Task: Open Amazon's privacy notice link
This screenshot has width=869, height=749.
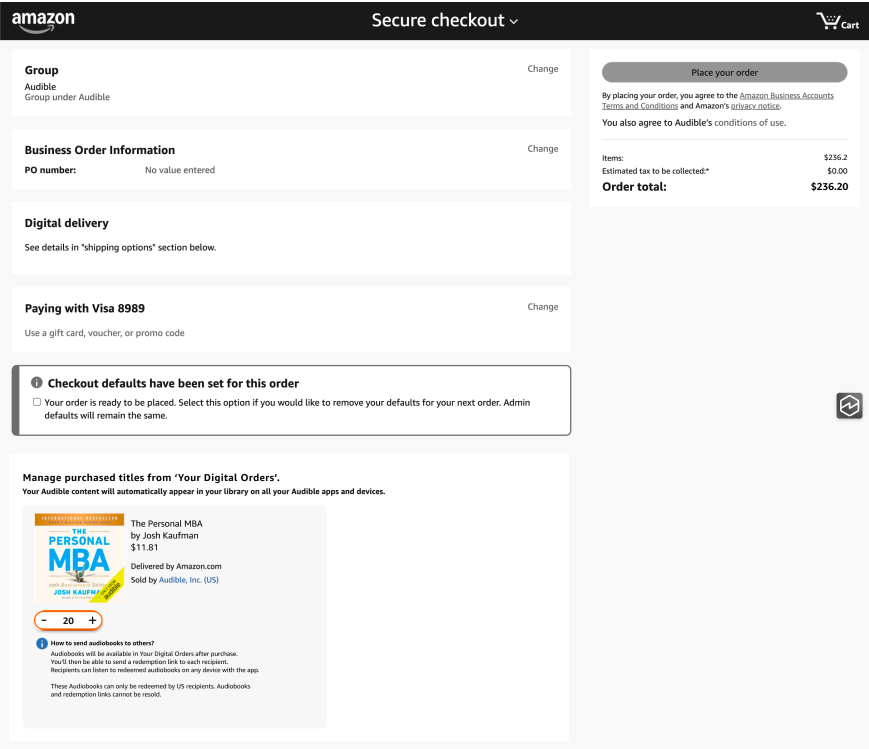Action: (755, 106)
